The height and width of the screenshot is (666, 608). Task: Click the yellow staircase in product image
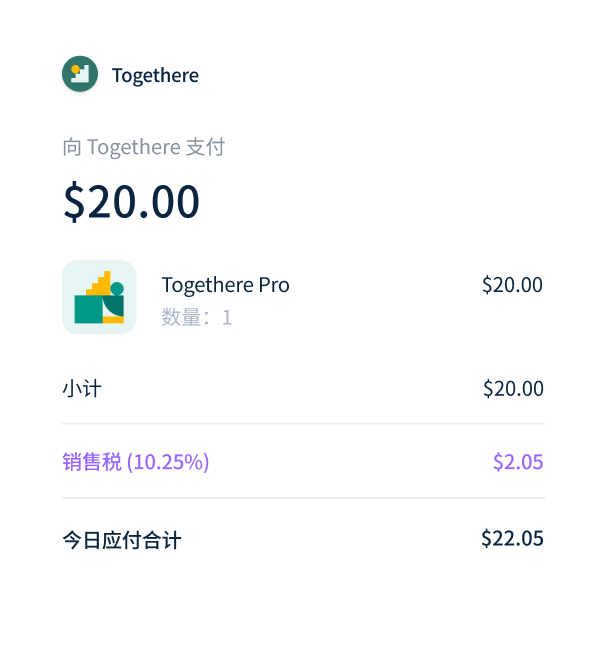[x=99, y=283]
